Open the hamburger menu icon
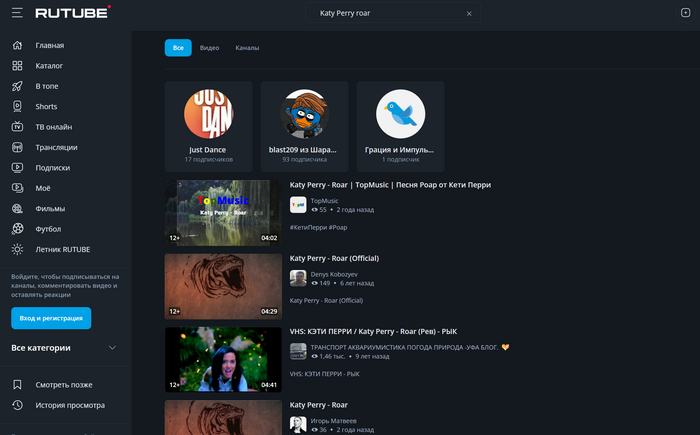This screenshot has width=700, height=435. tap(17, 13)
